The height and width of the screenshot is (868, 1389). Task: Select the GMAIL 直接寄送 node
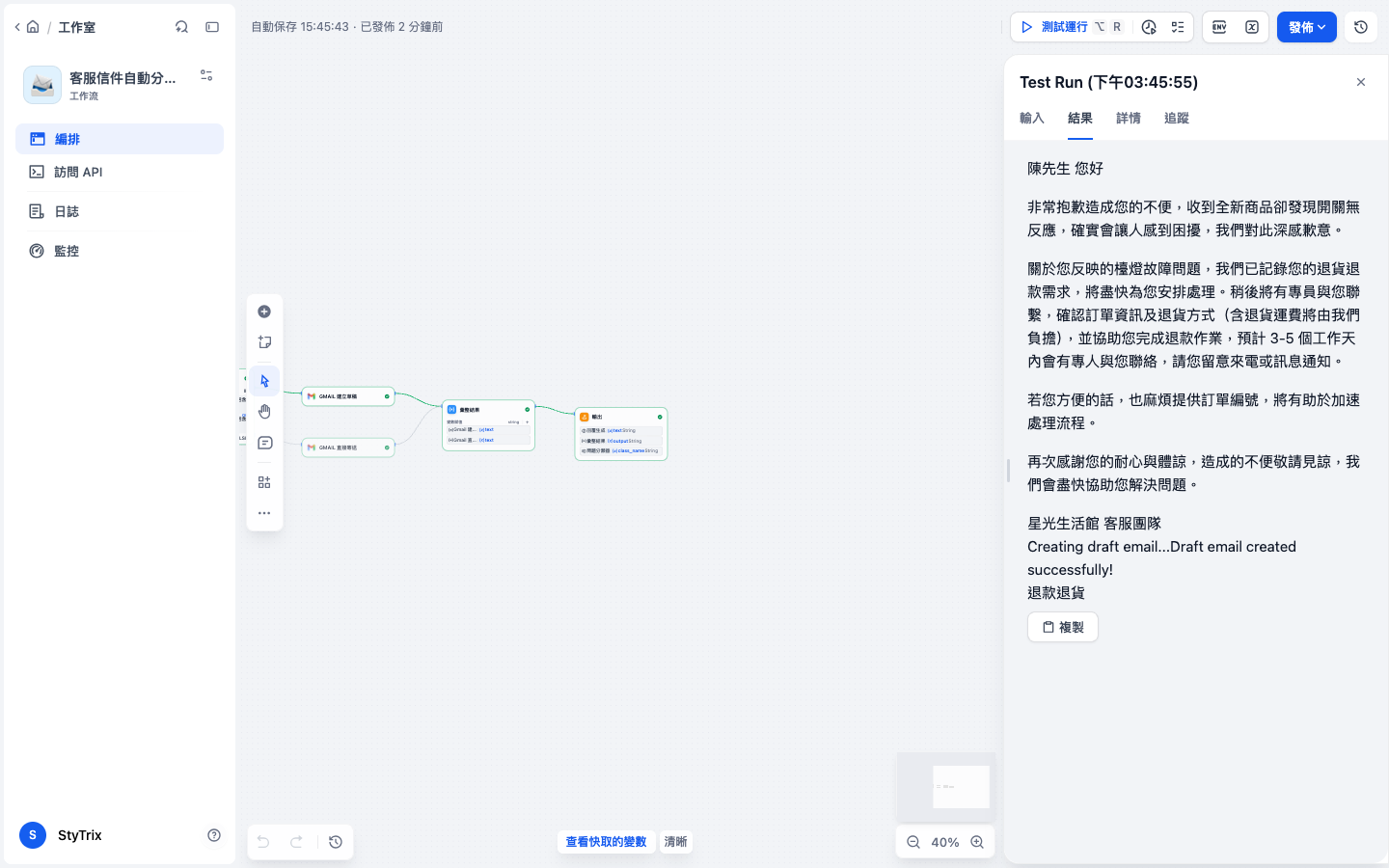[x=348, y=448]
